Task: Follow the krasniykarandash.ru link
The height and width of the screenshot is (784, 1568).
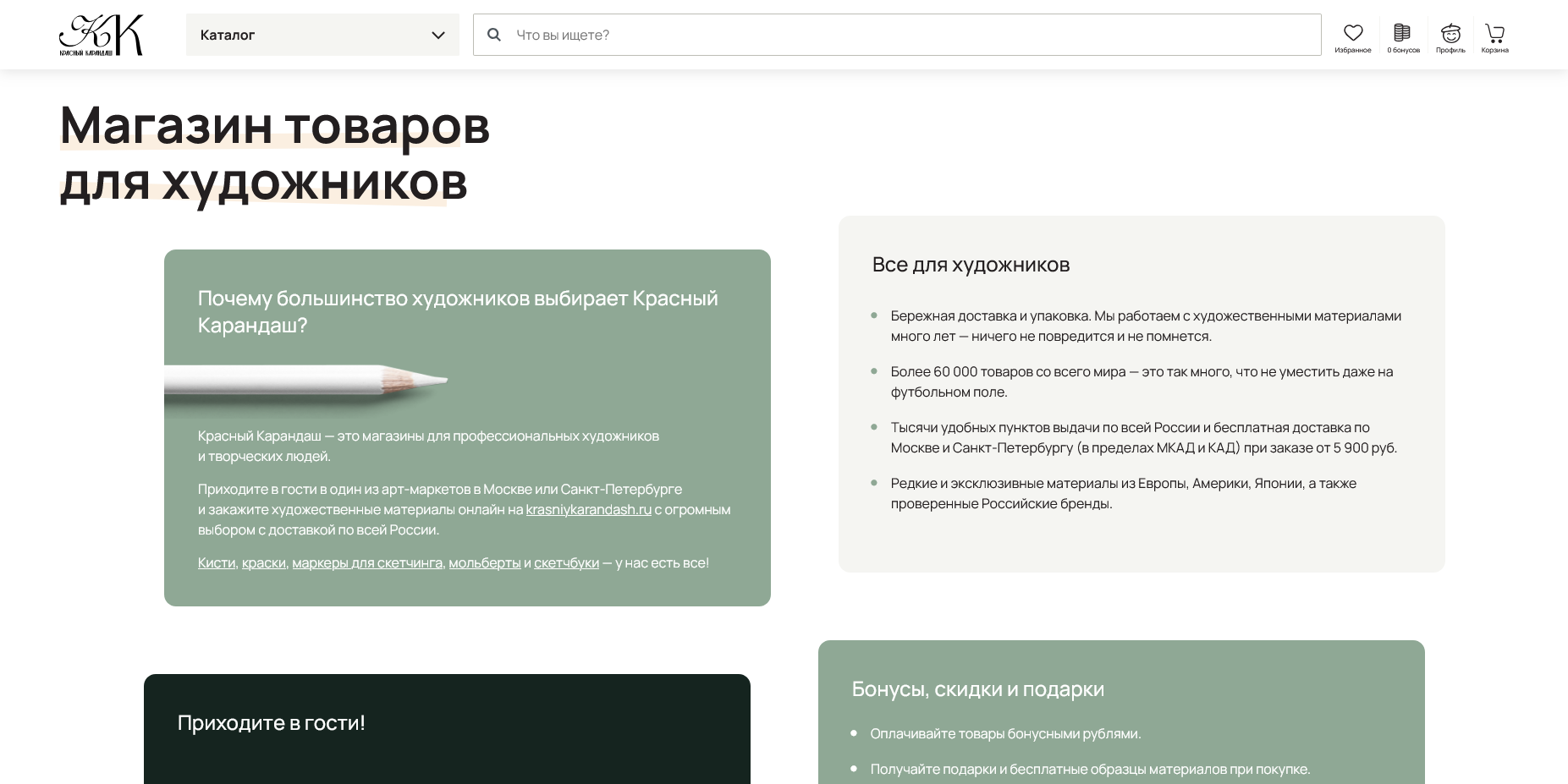Action: [589, 509]
